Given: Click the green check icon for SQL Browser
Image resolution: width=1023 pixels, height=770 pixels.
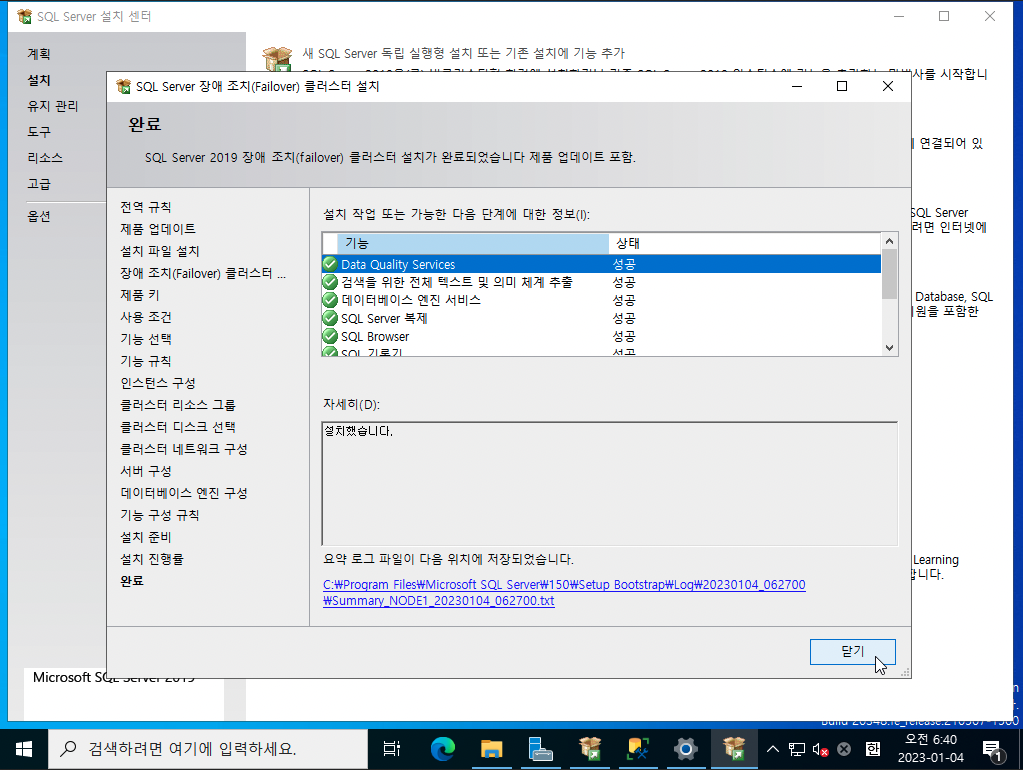Looking at the screenshot, I should tap(330, 337).
